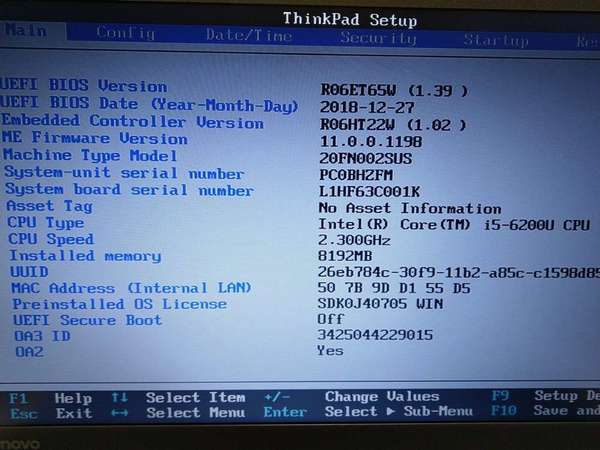The height and width of the screenshot is (450, 600).
Task: Click Select Sub-Menu label in footer
Action: pos(398,411)
